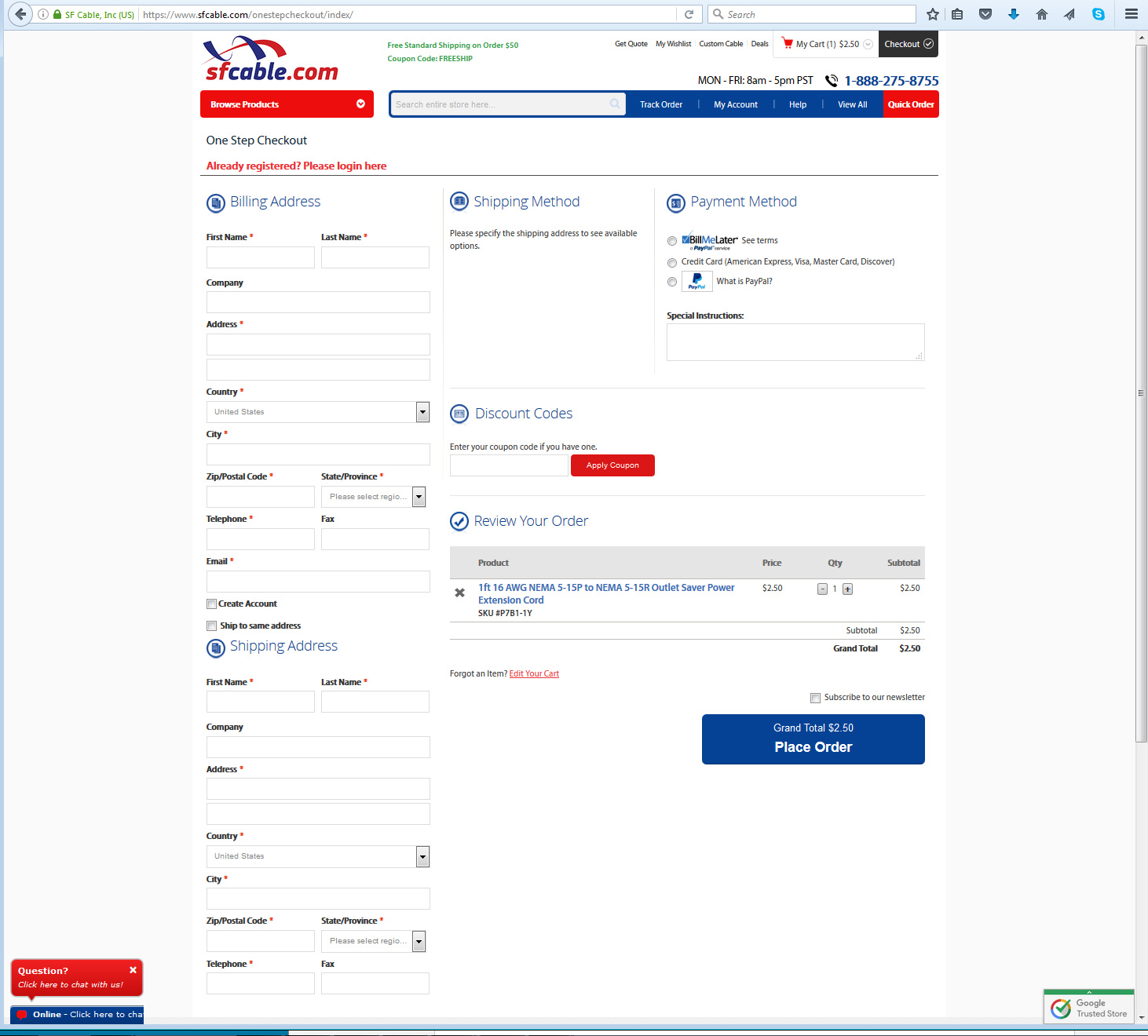Image resolution: width=1148 pixels, height=1036 pixels.
Task: Check the Create Account checkbox
Action: [x=211, y=604]
